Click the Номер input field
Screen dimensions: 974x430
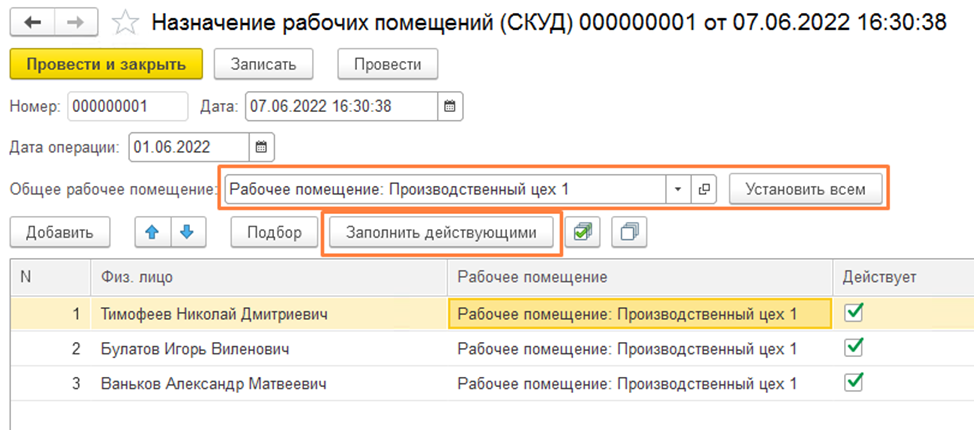pos(127,105)
